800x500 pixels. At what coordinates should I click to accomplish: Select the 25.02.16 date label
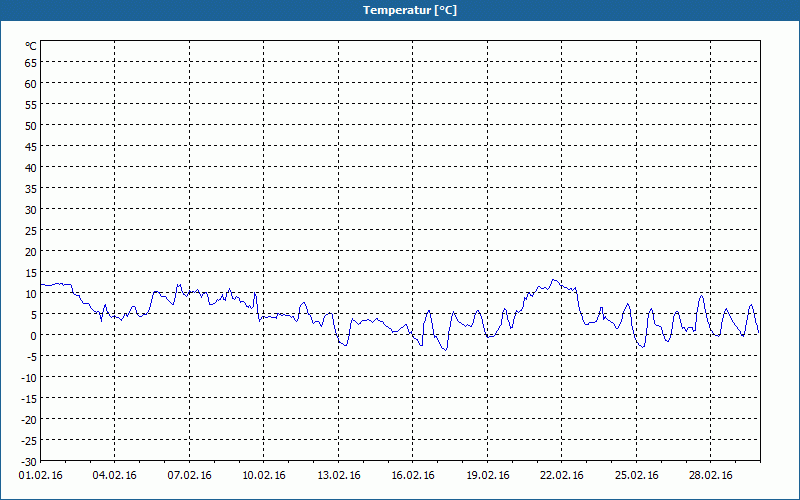pos(635,476)
